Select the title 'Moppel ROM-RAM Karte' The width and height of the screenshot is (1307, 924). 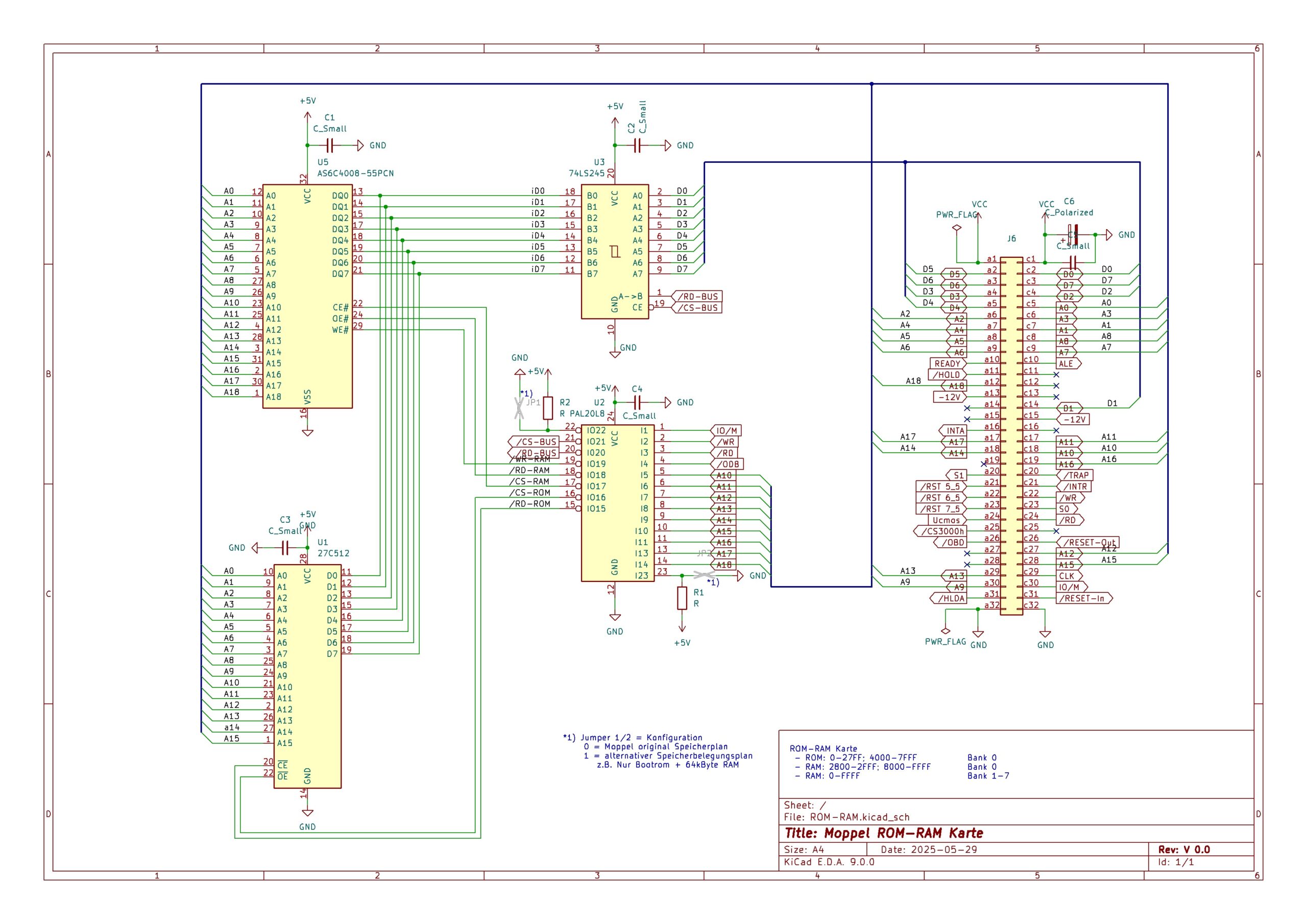pos(904,833)
